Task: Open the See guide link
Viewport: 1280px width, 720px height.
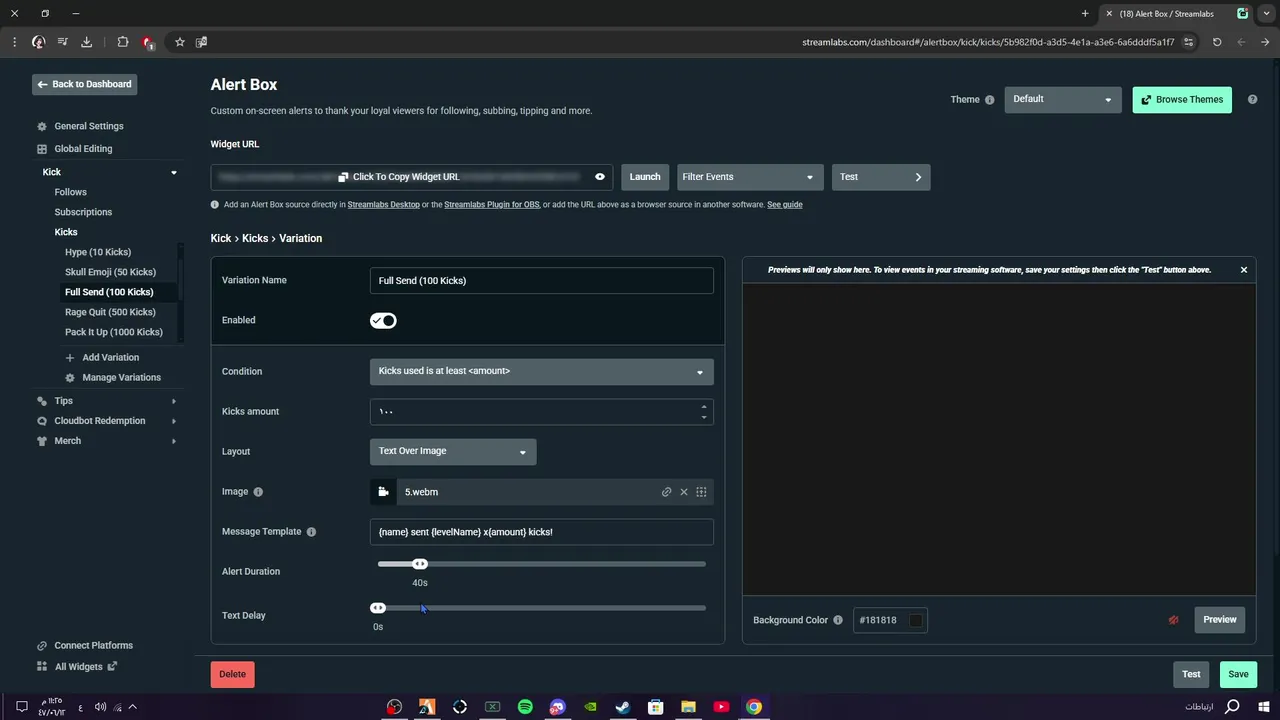Action: click(785, 205)
